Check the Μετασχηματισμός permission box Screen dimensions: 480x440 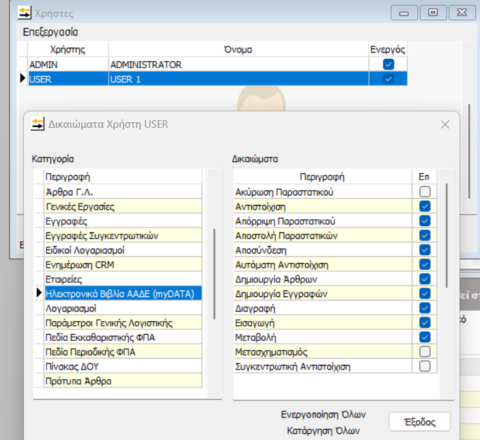[425, 351]
